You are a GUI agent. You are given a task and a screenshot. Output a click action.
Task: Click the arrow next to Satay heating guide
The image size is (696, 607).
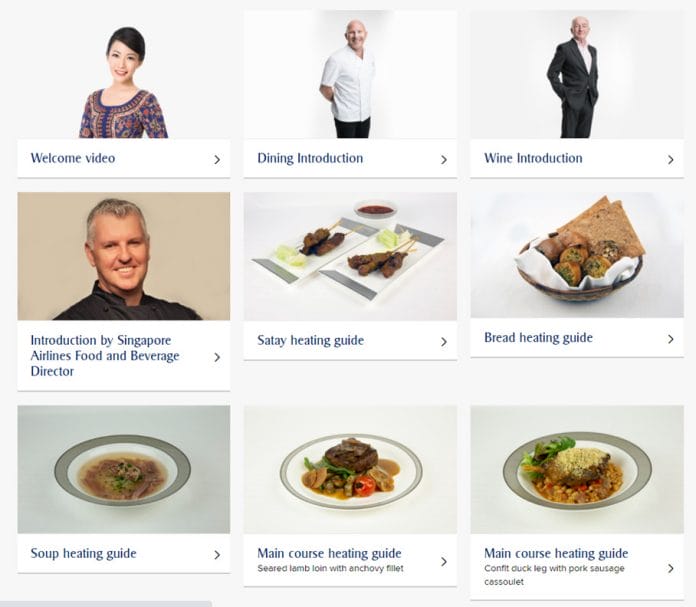coord(444,341)
